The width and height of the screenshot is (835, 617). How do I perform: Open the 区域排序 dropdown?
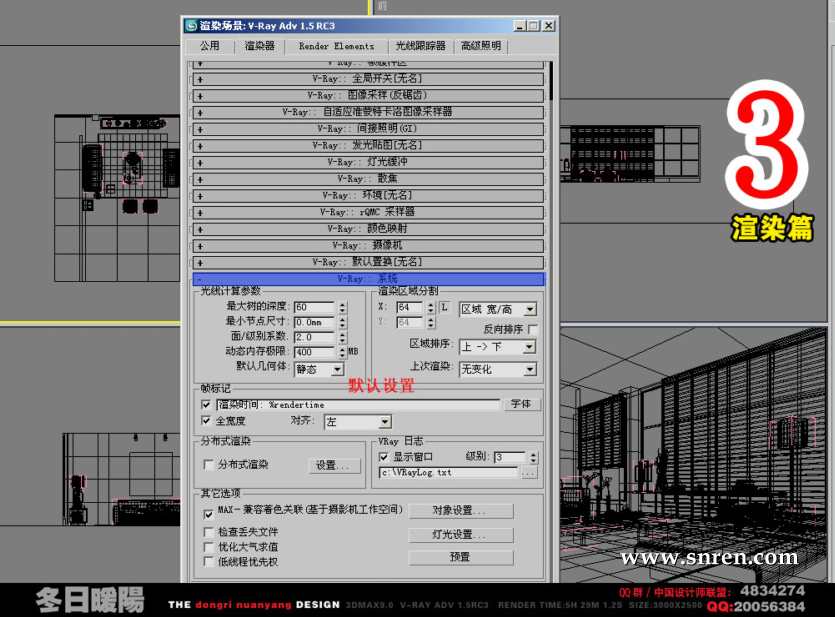tap(498, 347)
